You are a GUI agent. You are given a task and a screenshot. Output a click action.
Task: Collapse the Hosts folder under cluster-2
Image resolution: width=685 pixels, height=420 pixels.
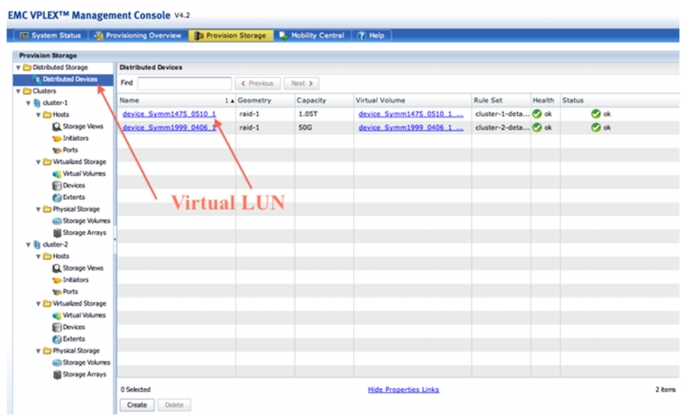click(38, 256)
